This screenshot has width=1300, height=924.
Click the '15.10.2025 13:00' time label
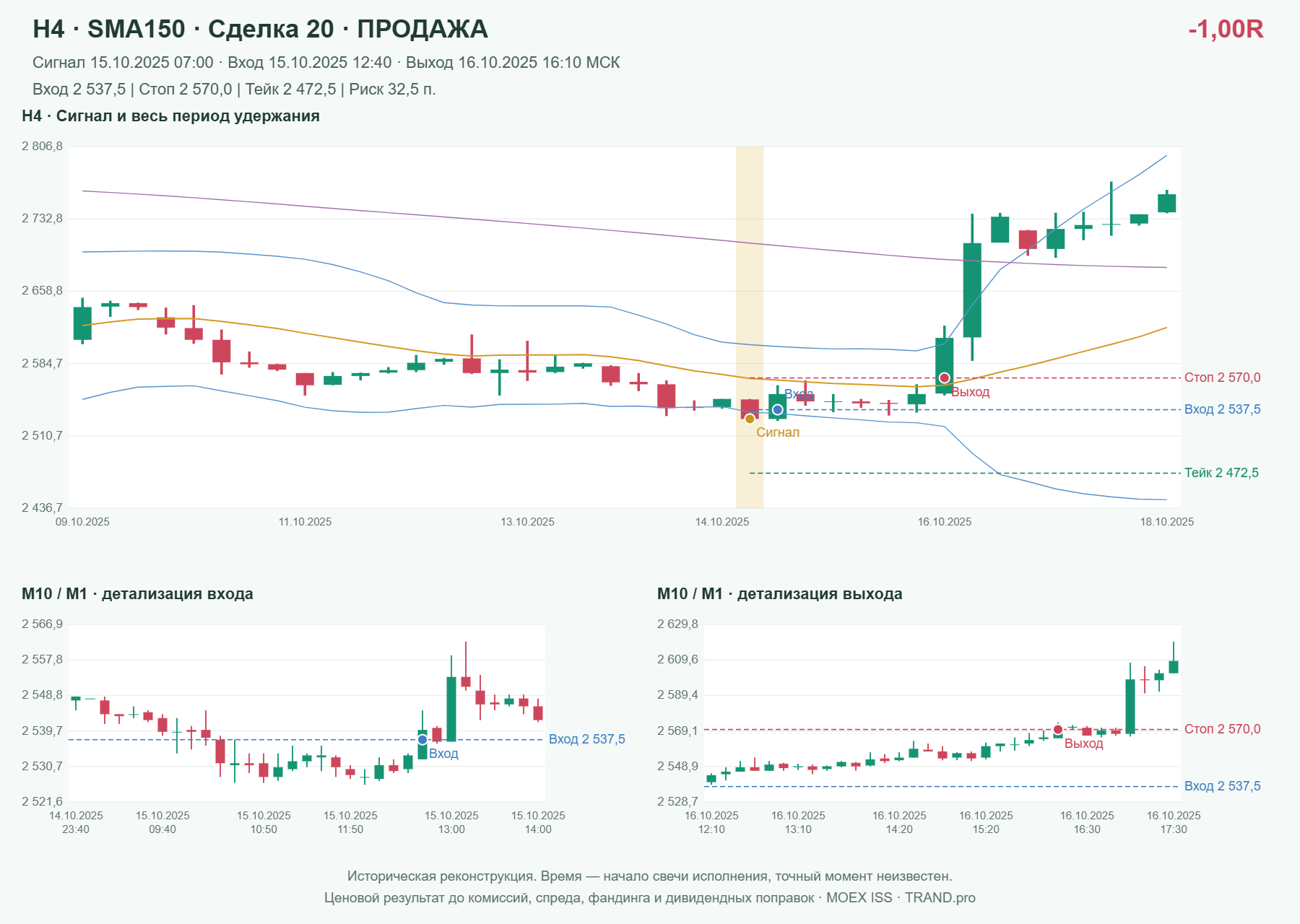451,822
